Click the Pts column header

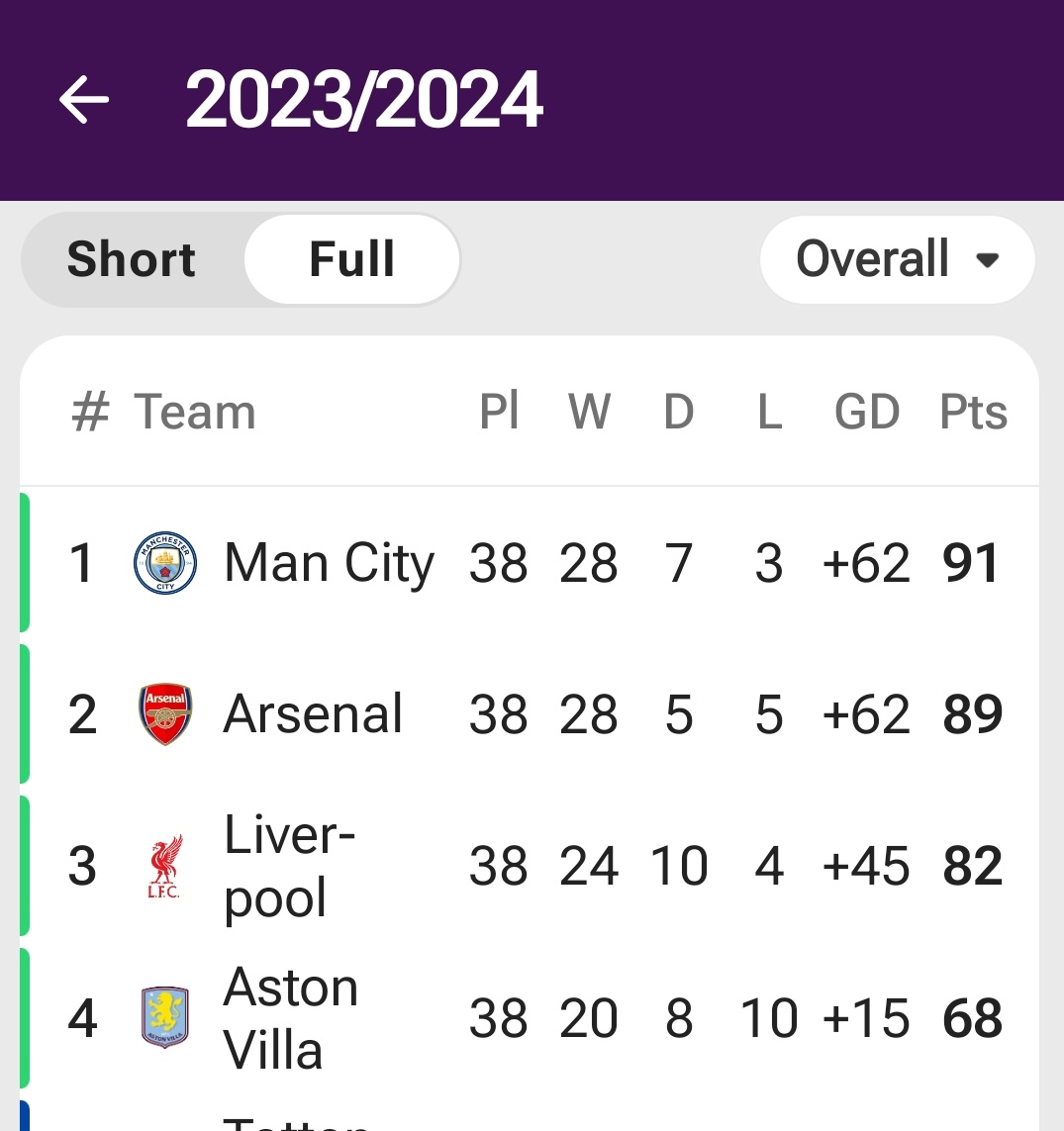point(973,412)
